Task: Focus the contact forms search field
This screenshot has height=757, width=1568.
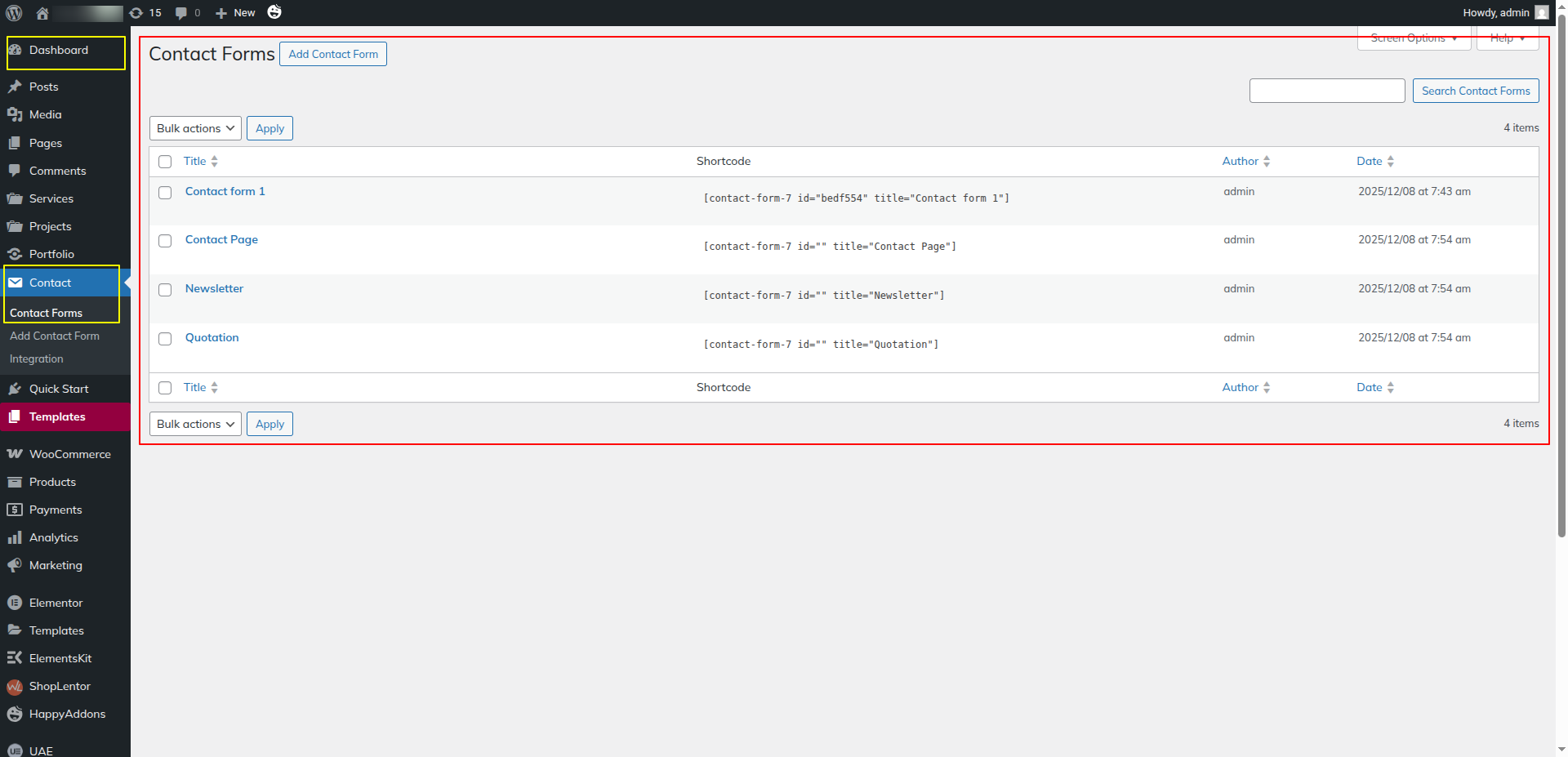Action: [1326, 91]
